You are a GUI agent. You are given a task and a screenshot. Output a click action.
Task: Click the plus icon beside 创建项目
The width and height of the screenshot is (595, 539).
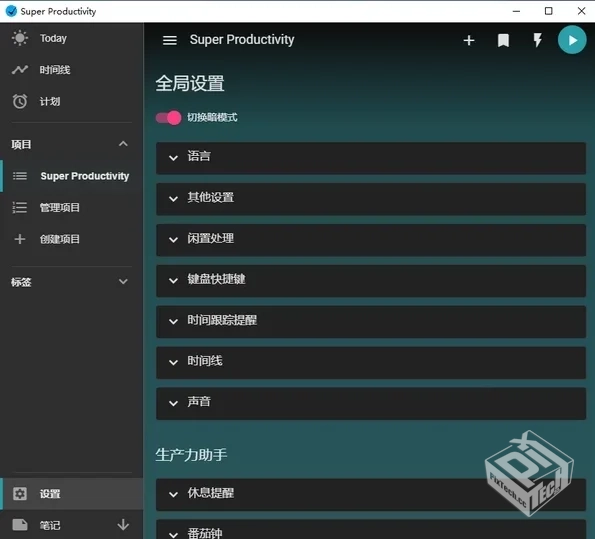coord(20,239)
